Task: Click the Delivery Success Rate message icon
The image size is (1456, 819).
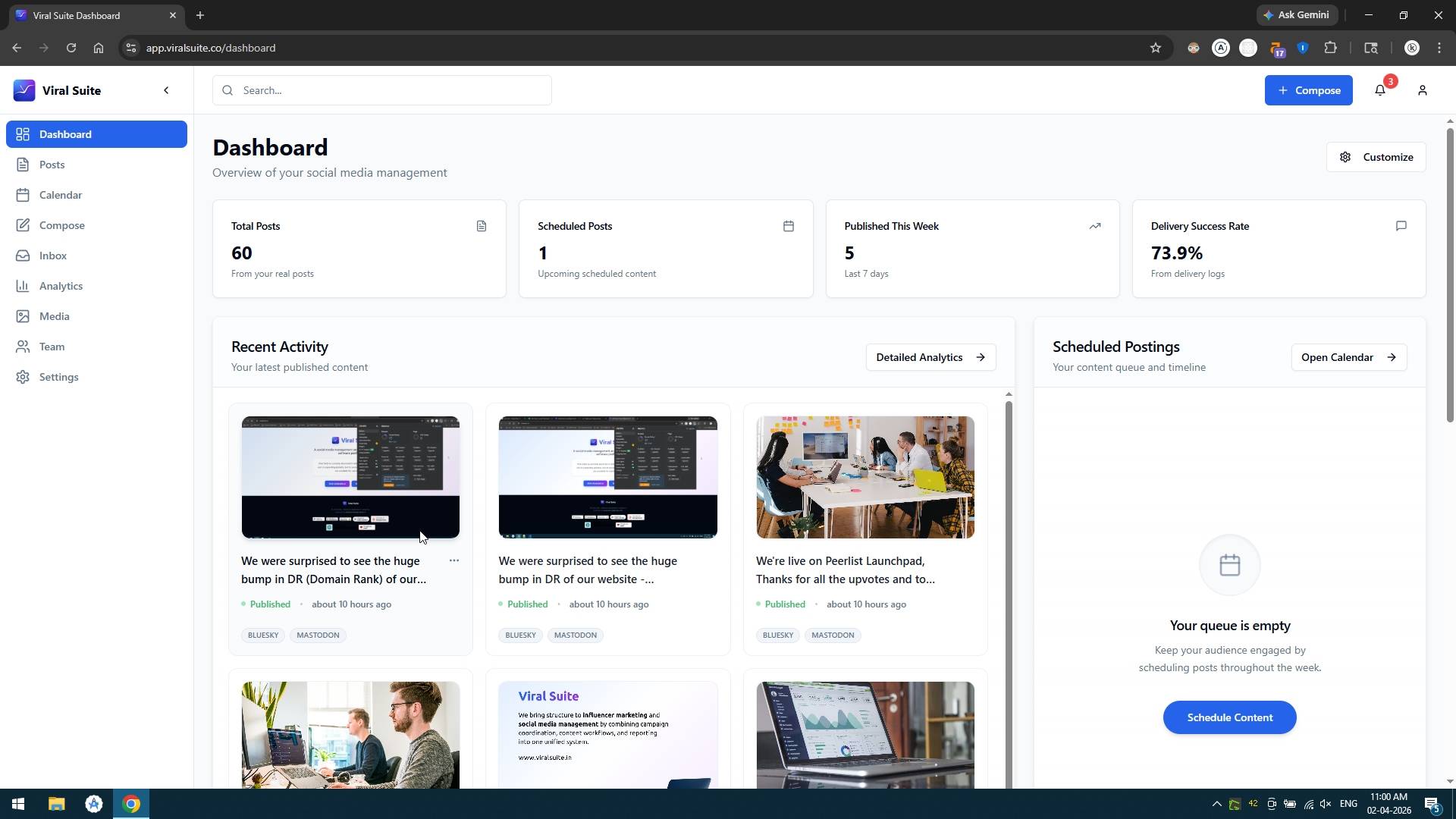Action: point(1401,226)
